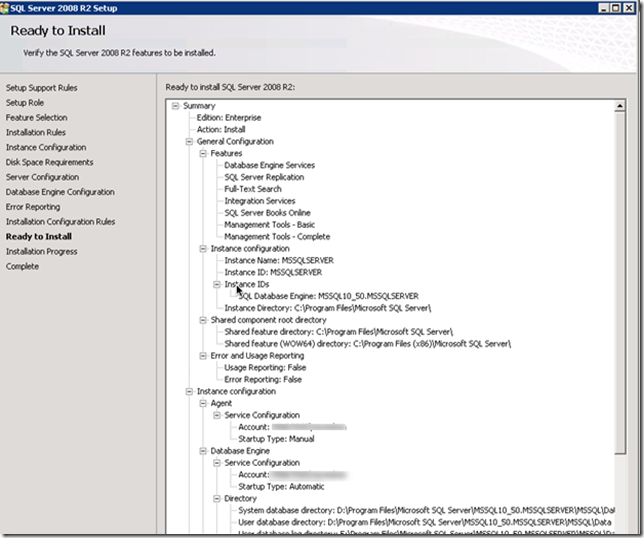Select 'Startup Type: Manual' row
Viewport: 644px width, 538px height.
[276, 439]
